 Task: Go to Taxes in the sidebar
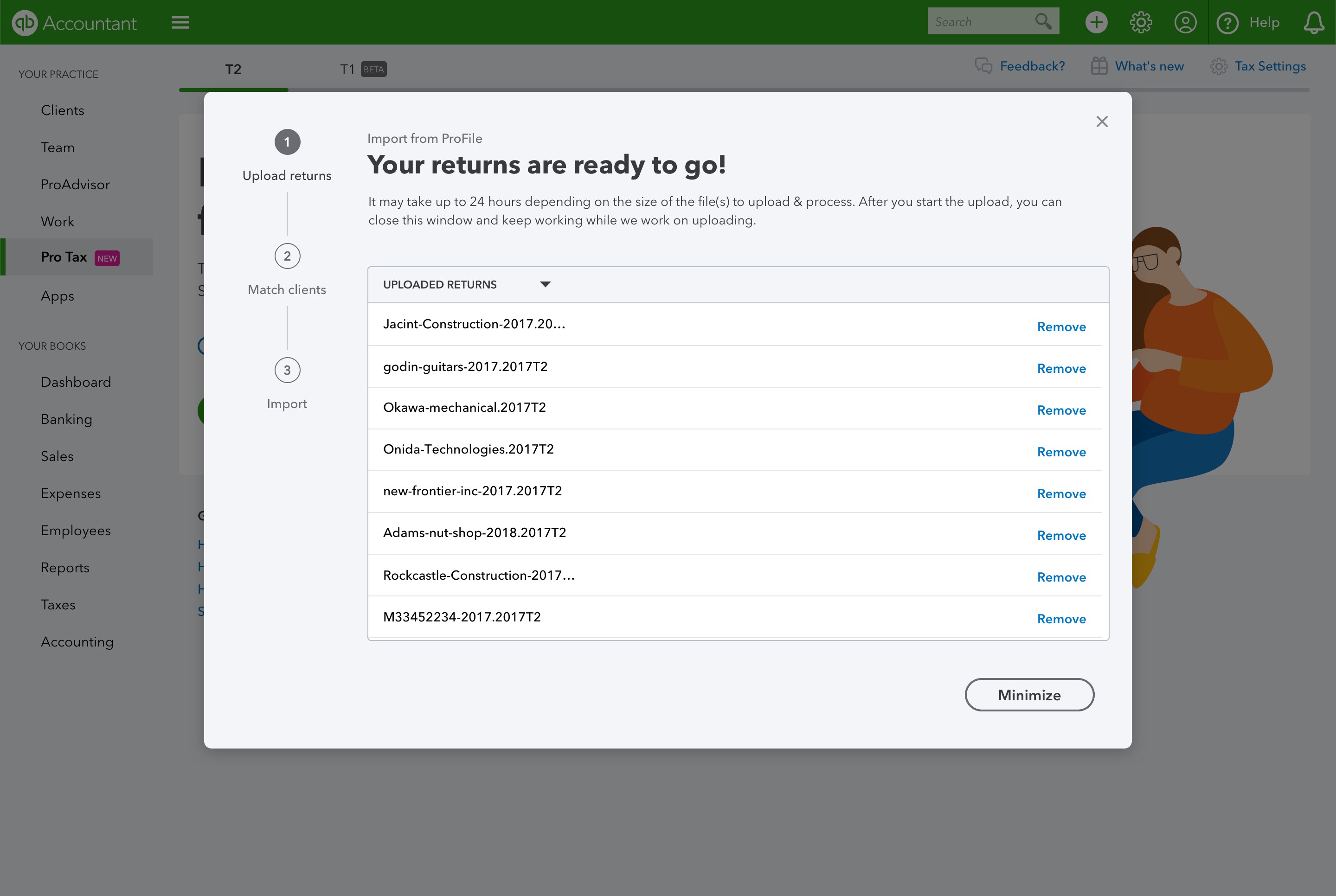coord(58,605)
